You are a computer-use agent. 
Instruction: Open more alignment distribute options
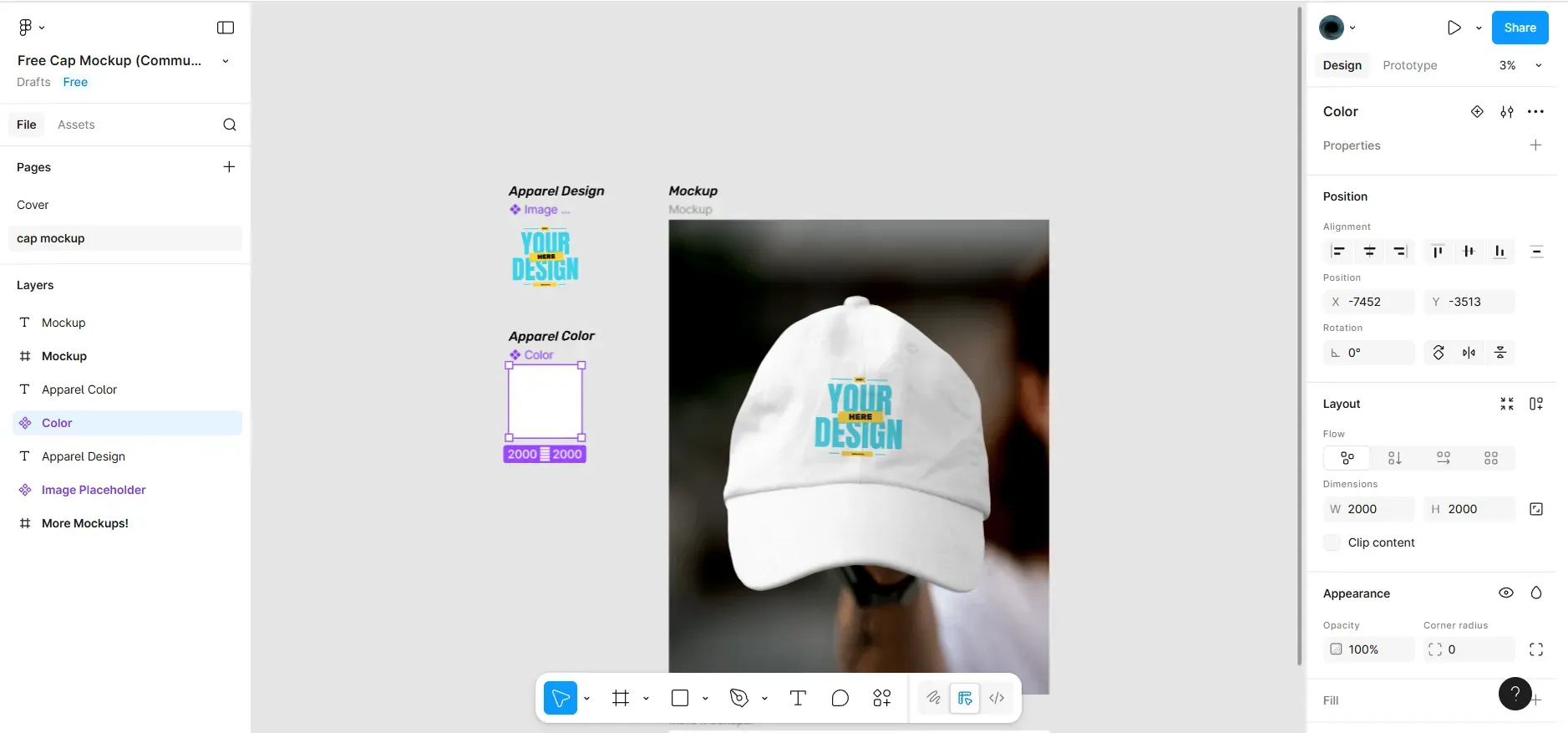[x=1536, y=252]
